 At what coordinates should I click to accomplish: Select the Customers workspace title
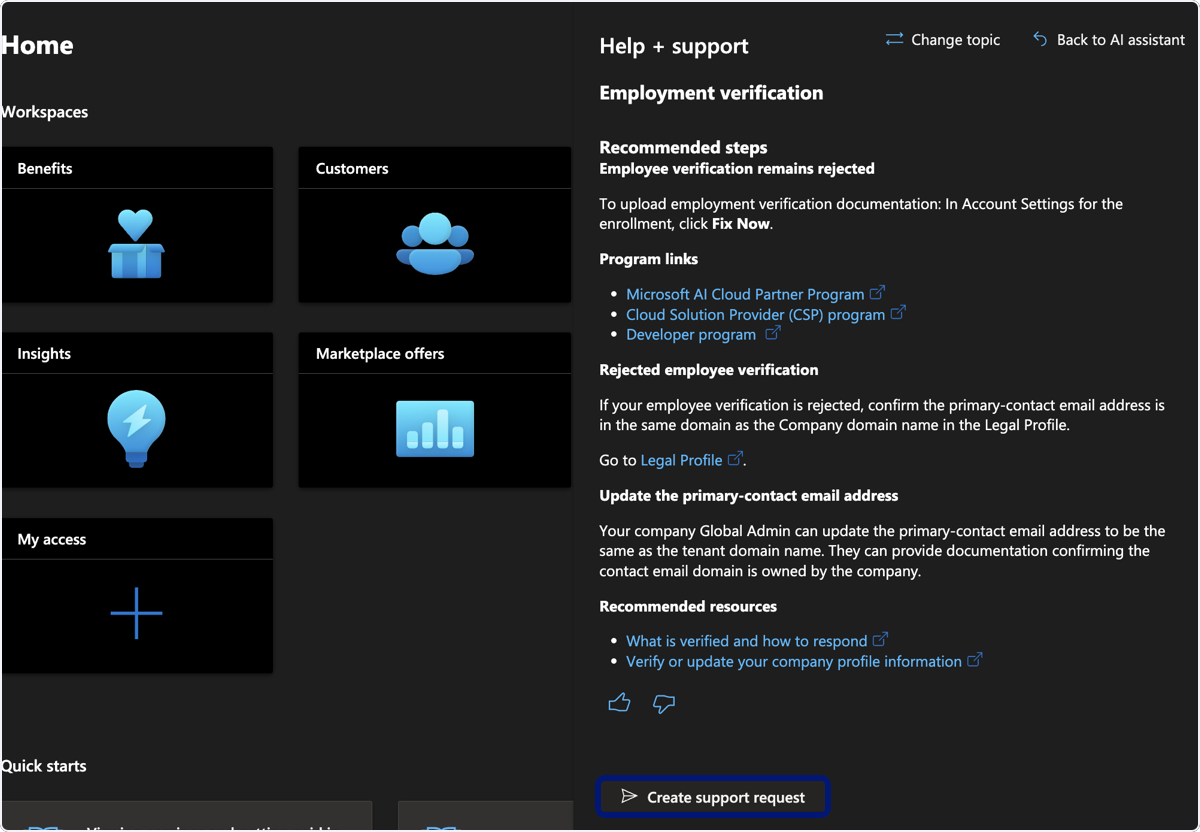(352, 168)
